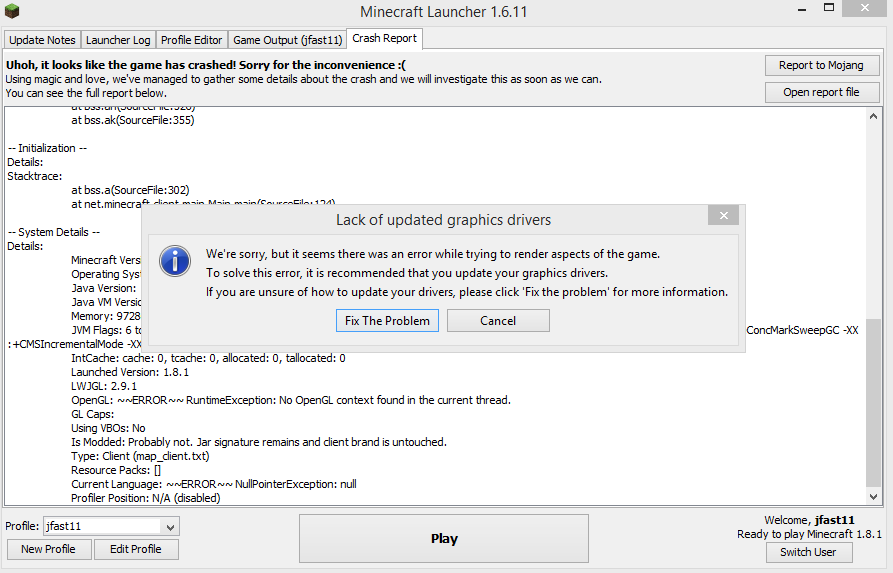Image resolution: width=893 pixels, height=573 pixels.
Task: Click the Minecraft grass block icon
Action: click(12, 10)
